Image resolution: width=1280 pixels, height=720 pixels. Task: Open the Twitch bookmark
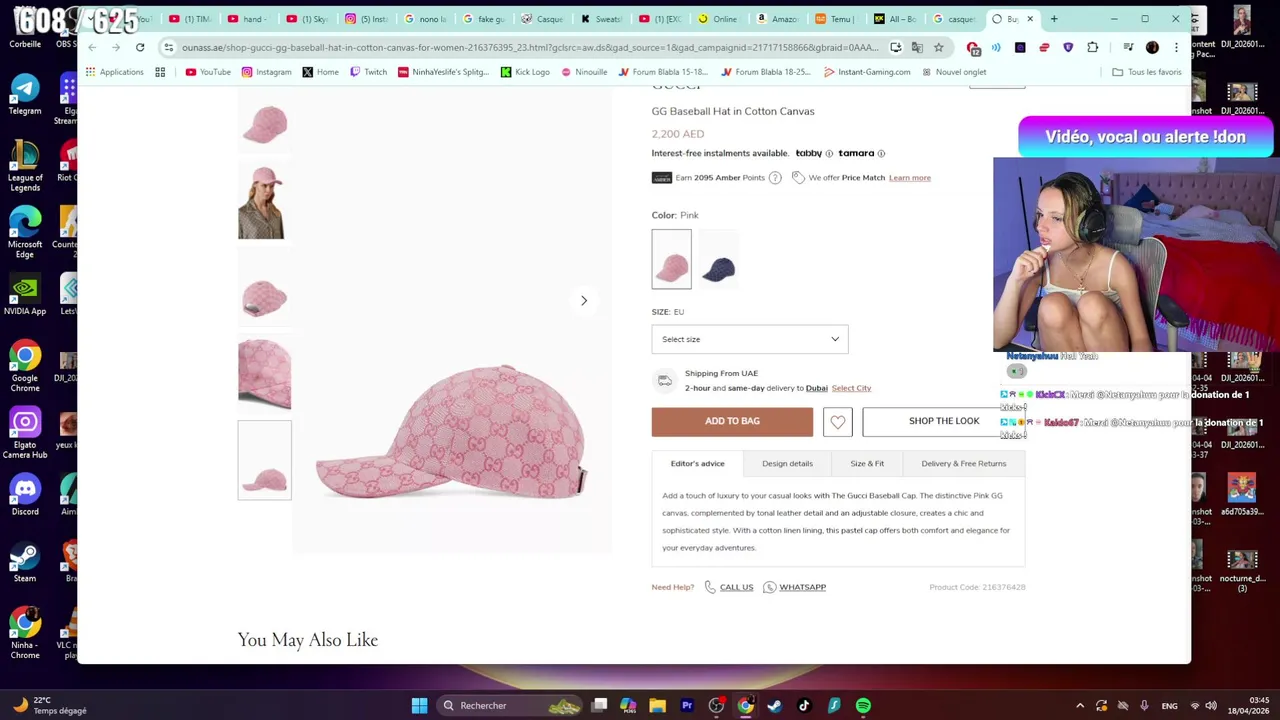pos(368,72)
